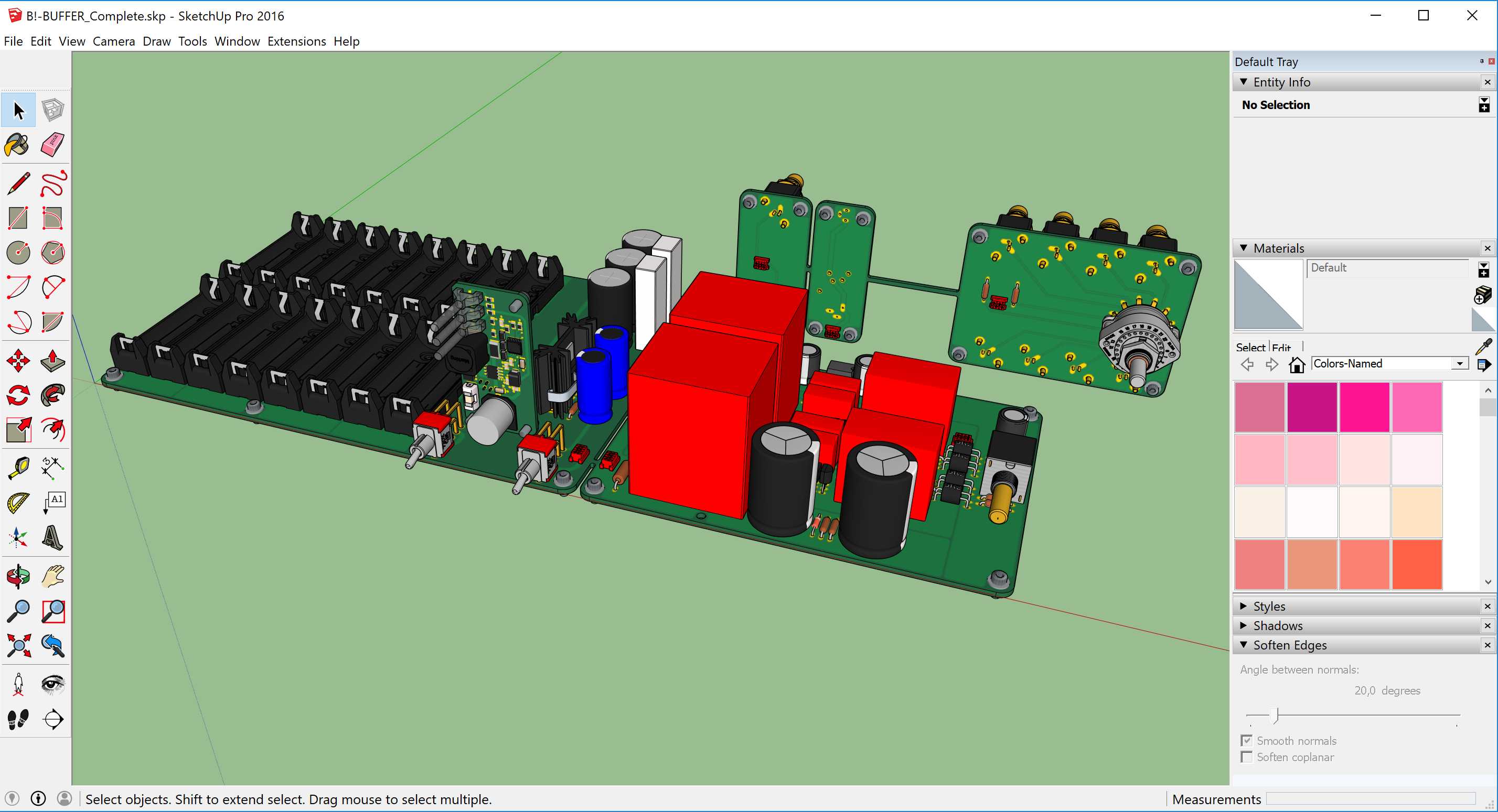Image resolution: width=1498 pixels, height=812 pixels.
Task: Select the Circle tool
Action: 18,252
